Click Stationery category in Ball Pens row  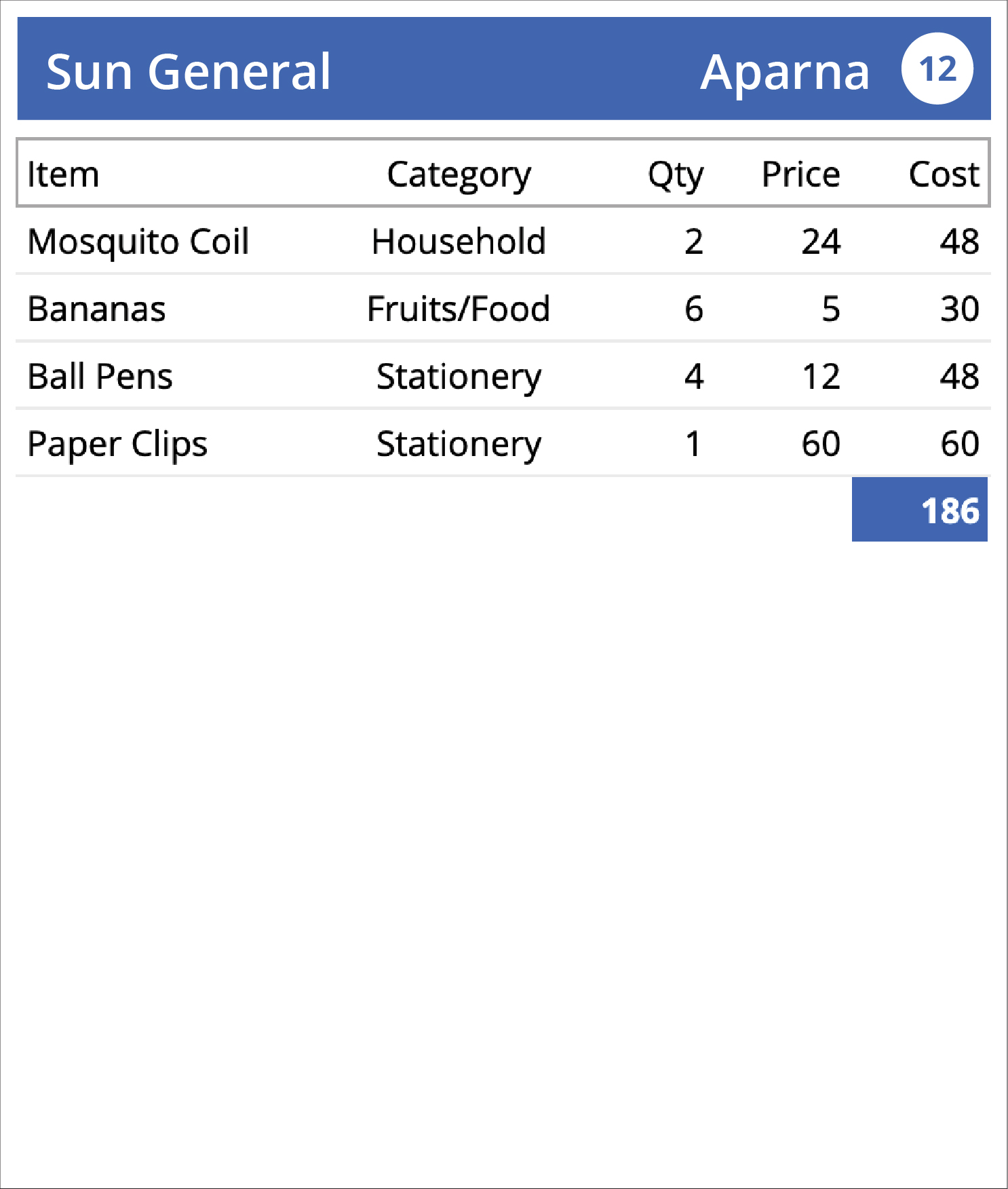click(459, 377)
